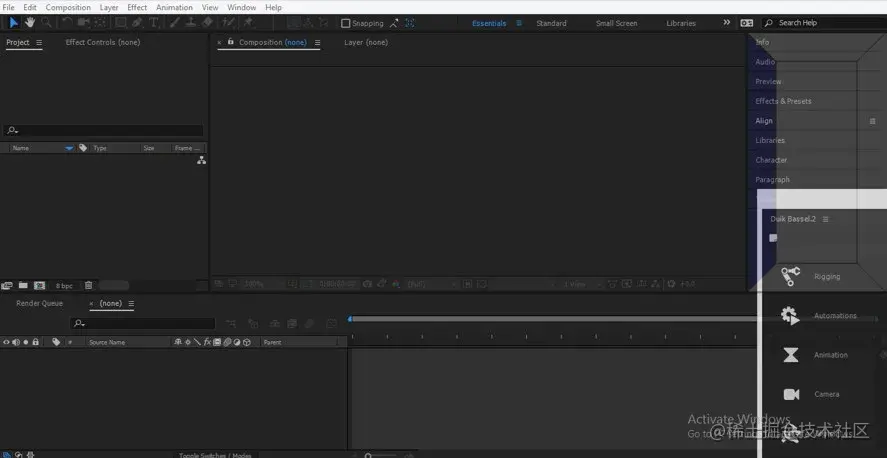887x458 pixels.
Task: Select the Roto Brush tool
Action: click(x=228, y=23)
